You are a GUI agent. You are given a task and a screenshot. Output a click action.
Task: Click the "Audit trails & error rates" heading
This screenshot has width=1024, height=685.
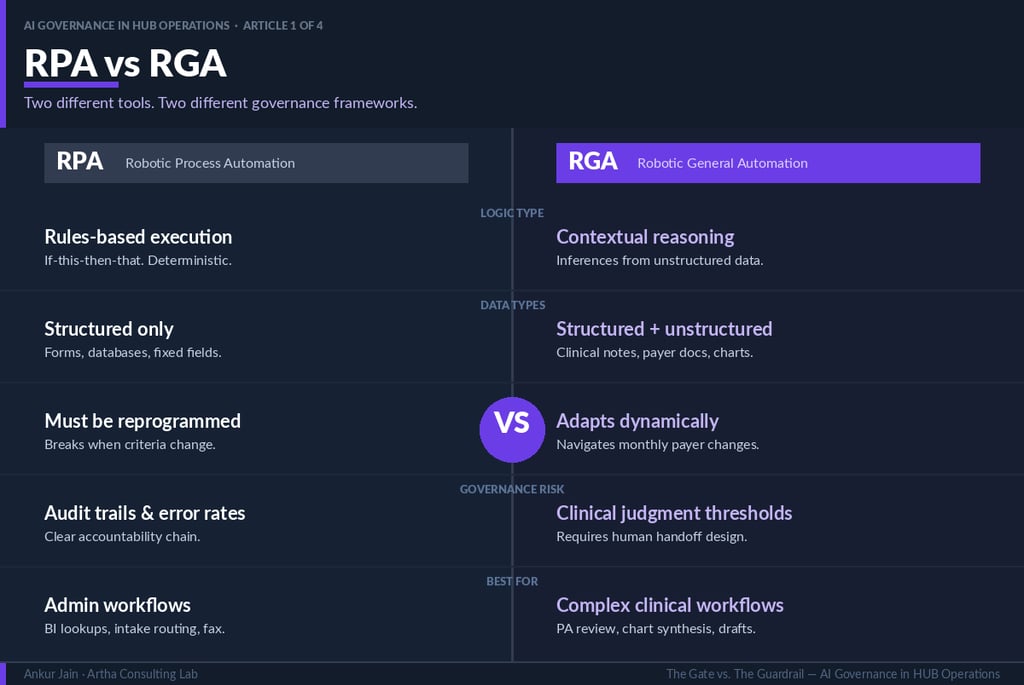point(144,513)
